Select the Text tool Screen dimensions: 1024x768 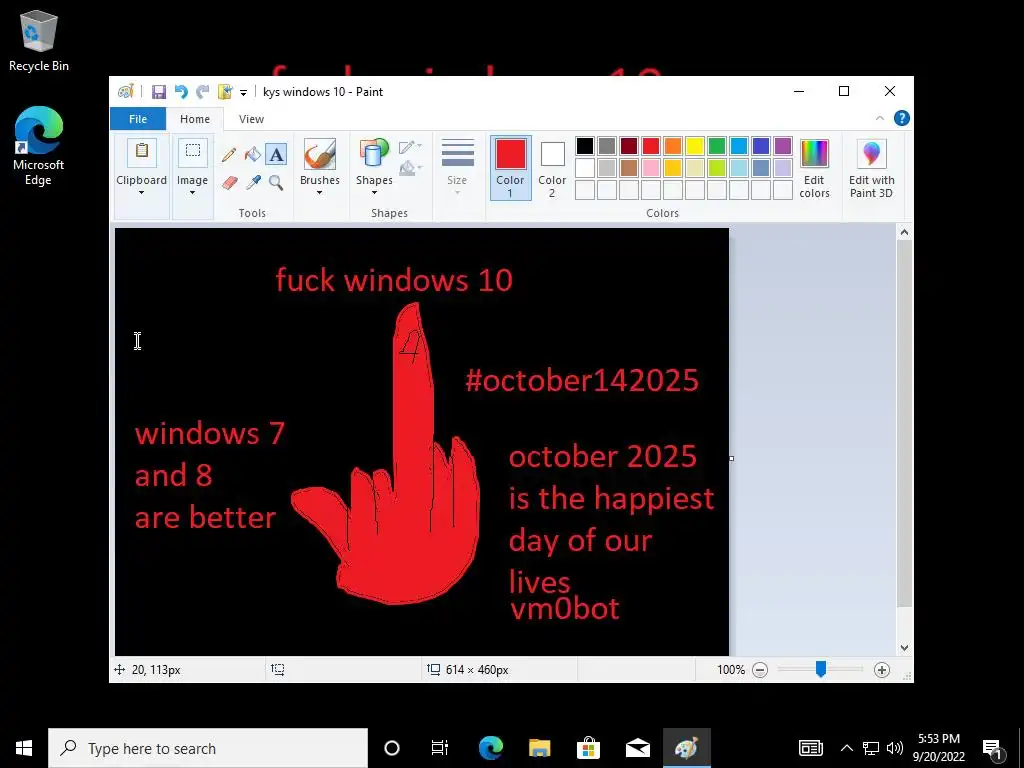coord(276,155)
